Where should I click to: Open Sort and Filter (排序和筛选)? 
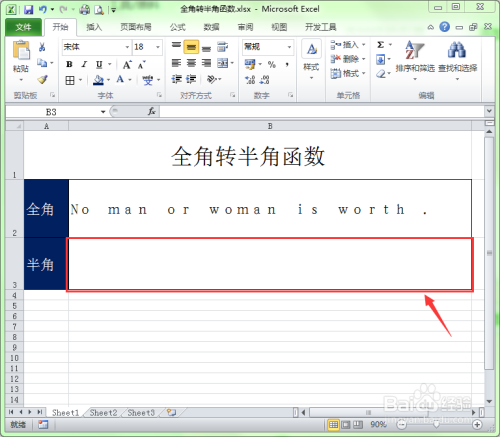(415, 60)
